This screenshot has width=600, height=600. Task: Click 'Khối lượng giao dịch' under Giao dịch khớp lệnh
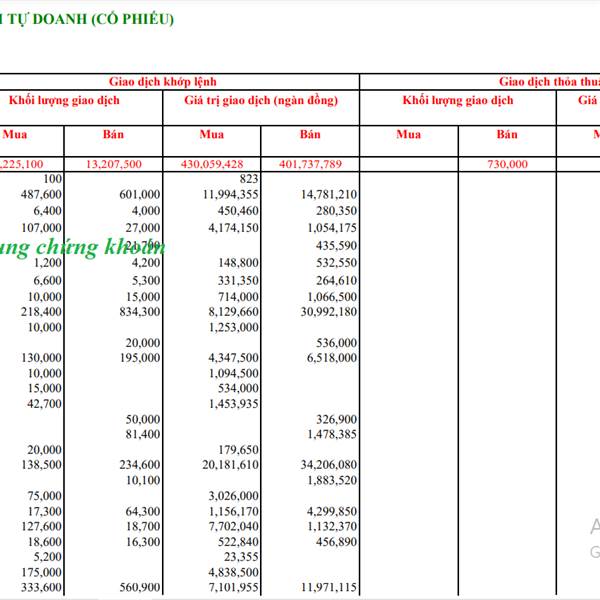pyautogui.click(x=64, y=100)
